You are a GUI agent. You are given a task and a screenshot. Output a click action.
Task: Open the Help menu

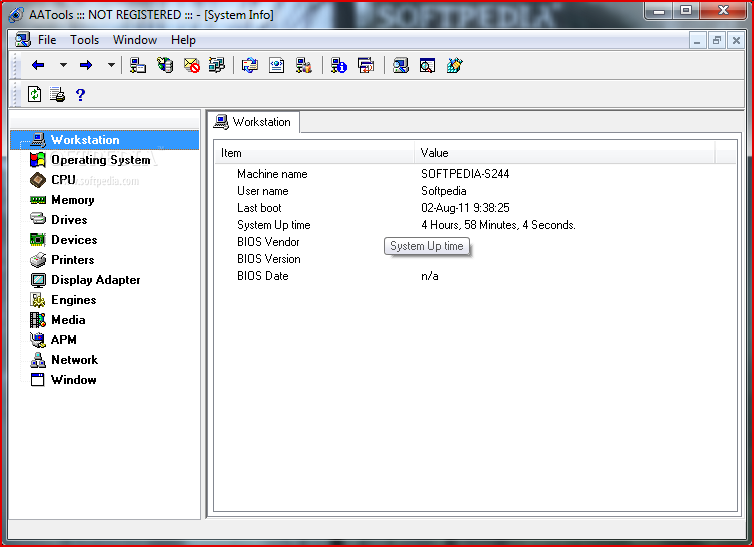click(x=183, y=40)
